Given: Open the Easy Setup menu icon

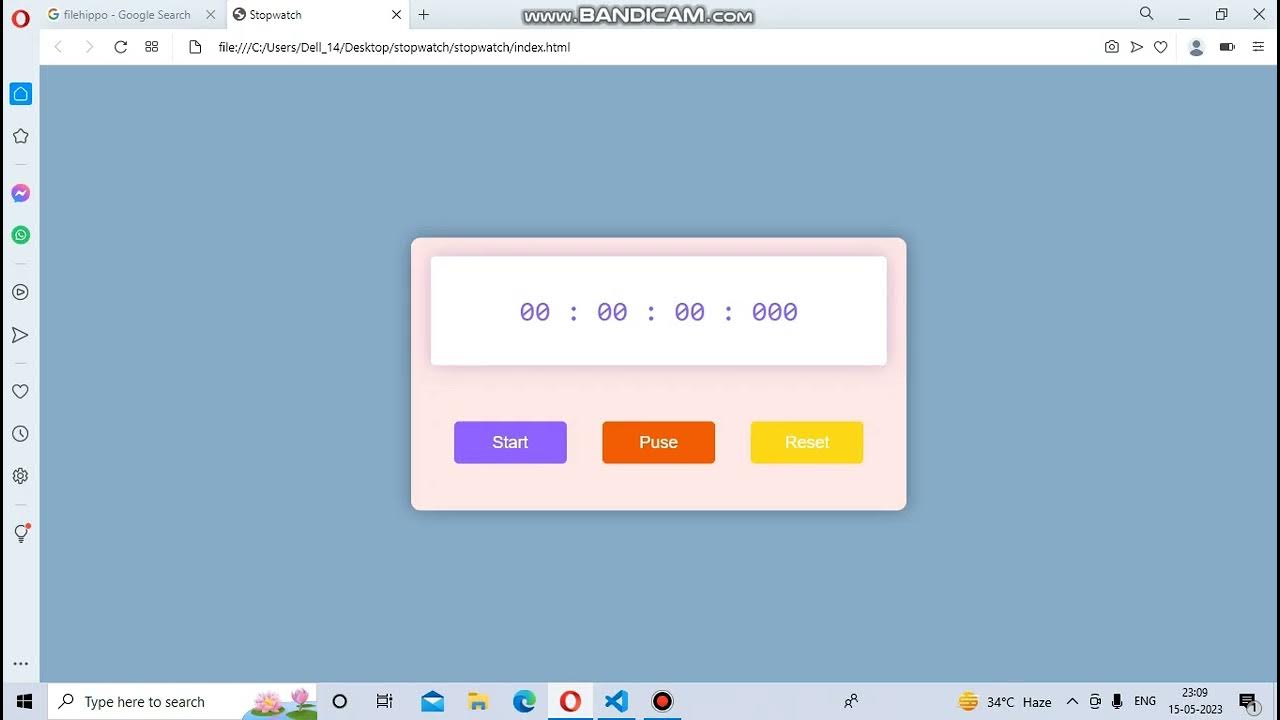Looking at the screenshot, I should click(x=1258, y=47).
